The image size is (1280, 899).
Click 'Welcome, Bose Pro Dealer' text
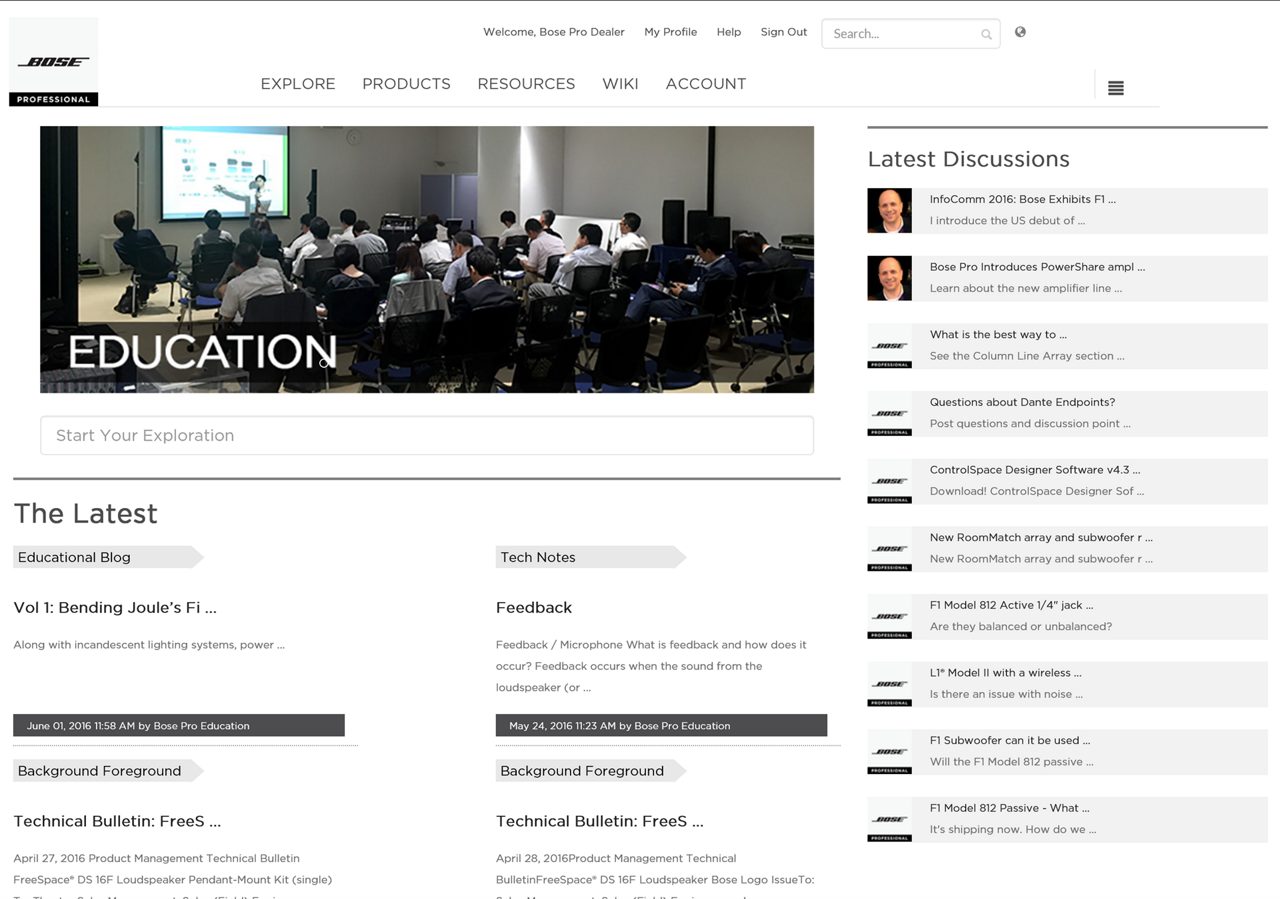tap(554, 32)
